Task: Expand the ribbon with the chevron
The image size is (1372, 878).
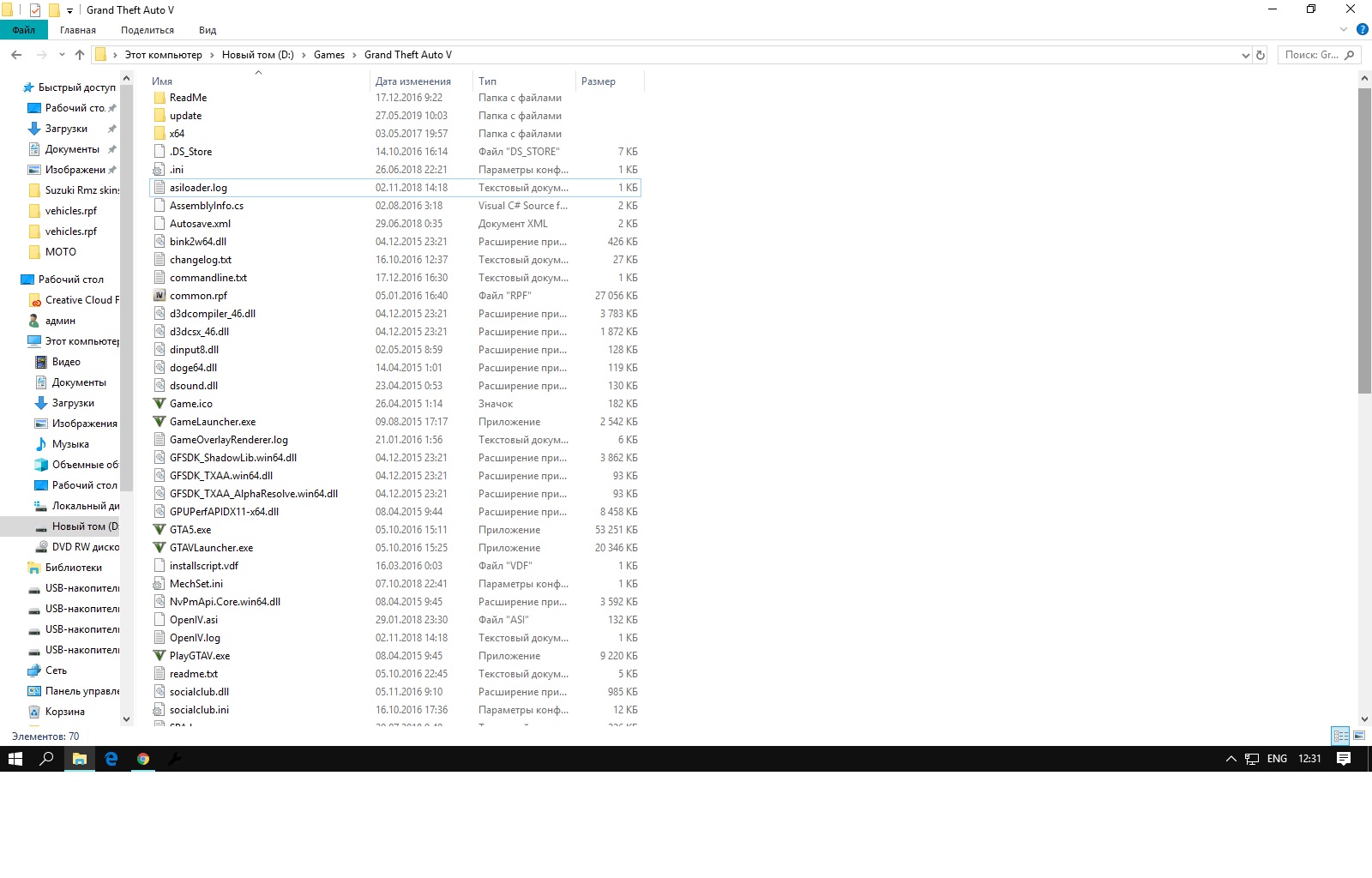Action: (x=1344, y=29)
